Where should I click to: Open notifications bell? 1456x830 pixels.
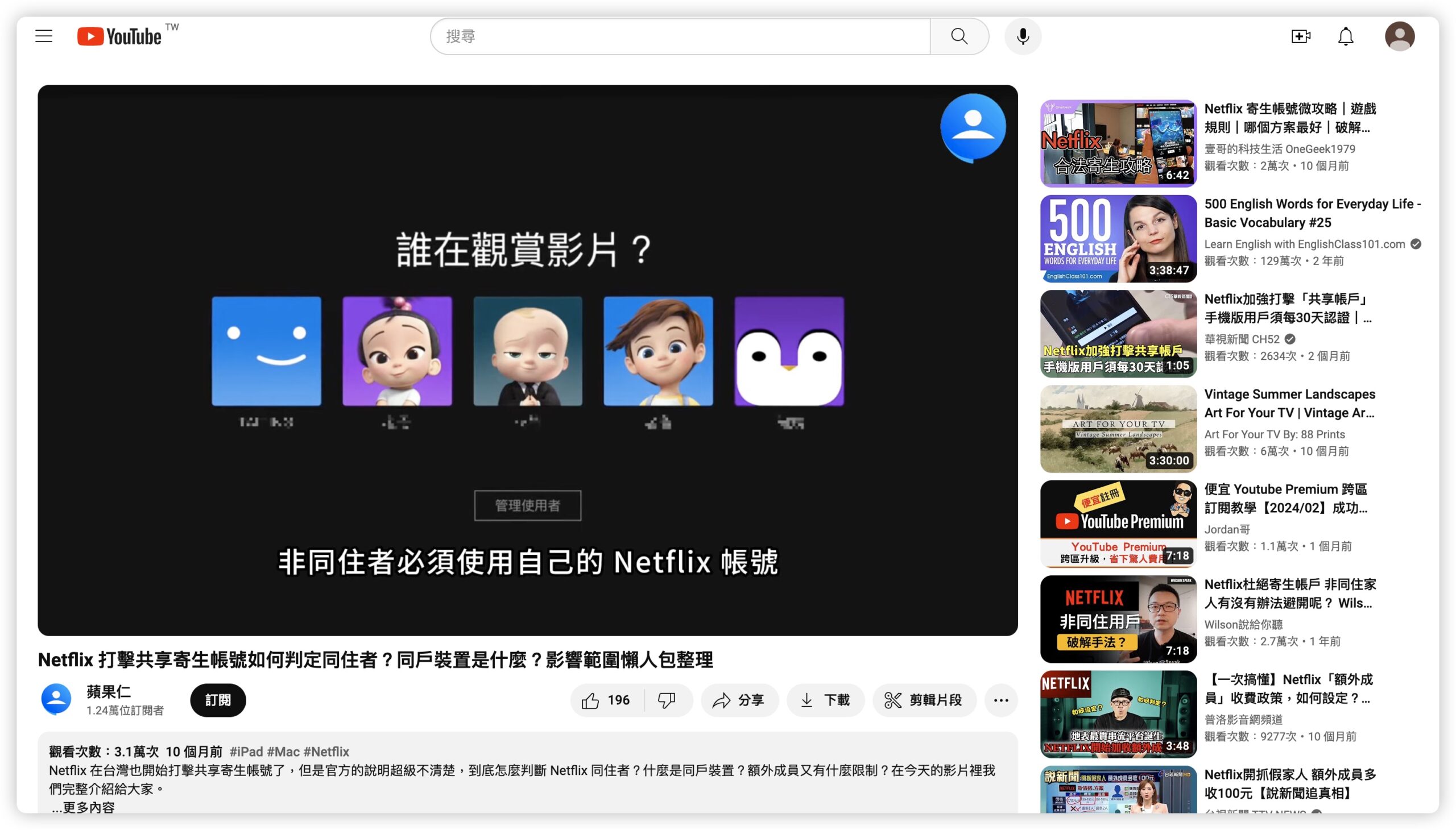tap(1345, 36)
